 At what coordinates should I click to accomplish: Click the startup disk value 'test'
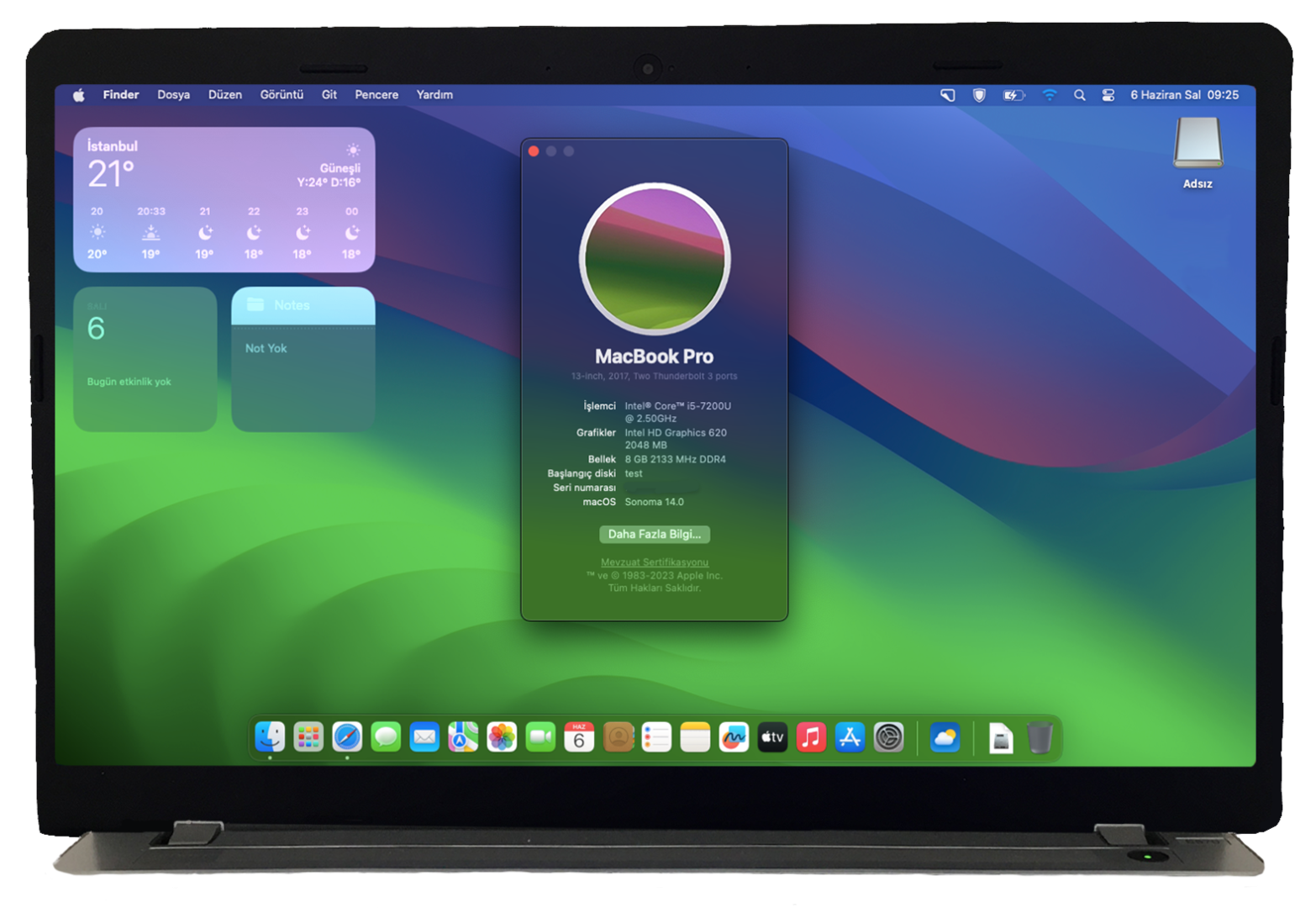[634, 474]
